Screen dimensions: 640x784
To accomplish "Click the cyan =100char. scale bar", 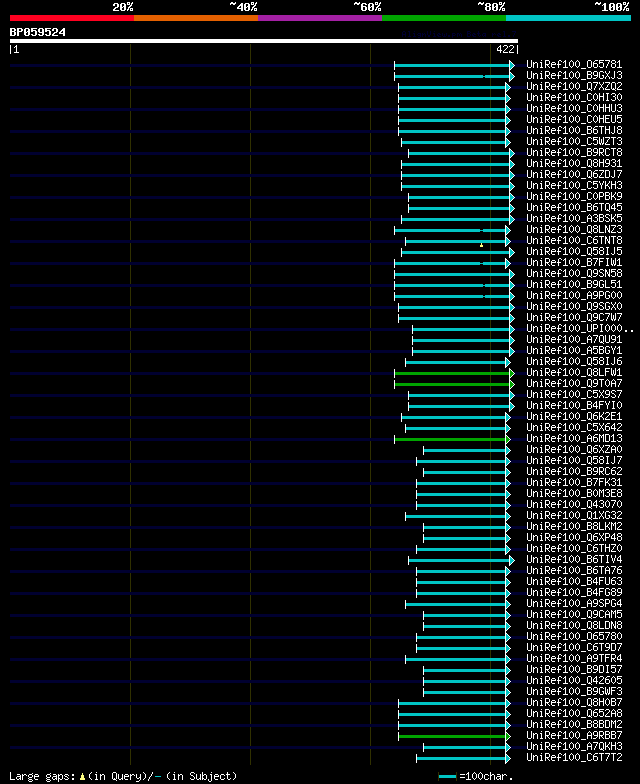I will pos(448,776).
